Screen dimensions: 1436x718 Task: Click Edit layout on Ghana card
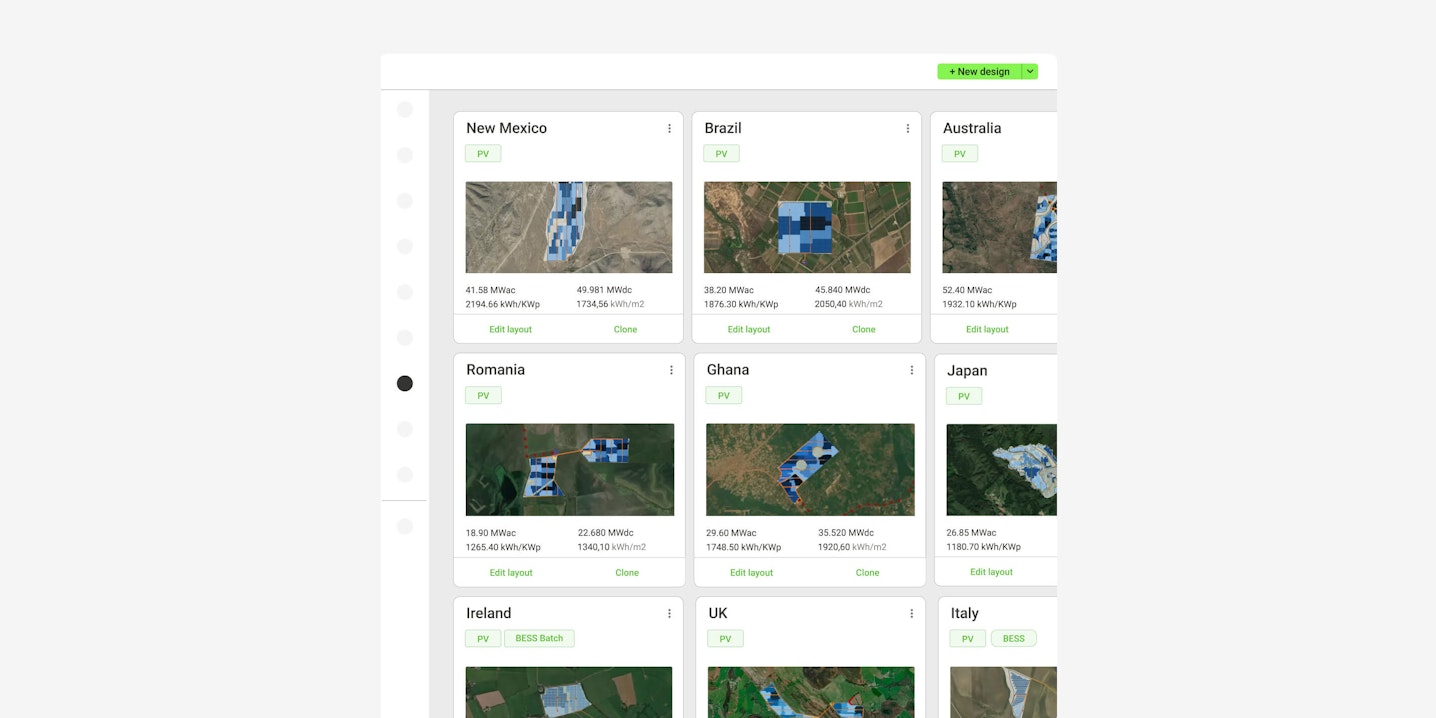tap(752, 573)
